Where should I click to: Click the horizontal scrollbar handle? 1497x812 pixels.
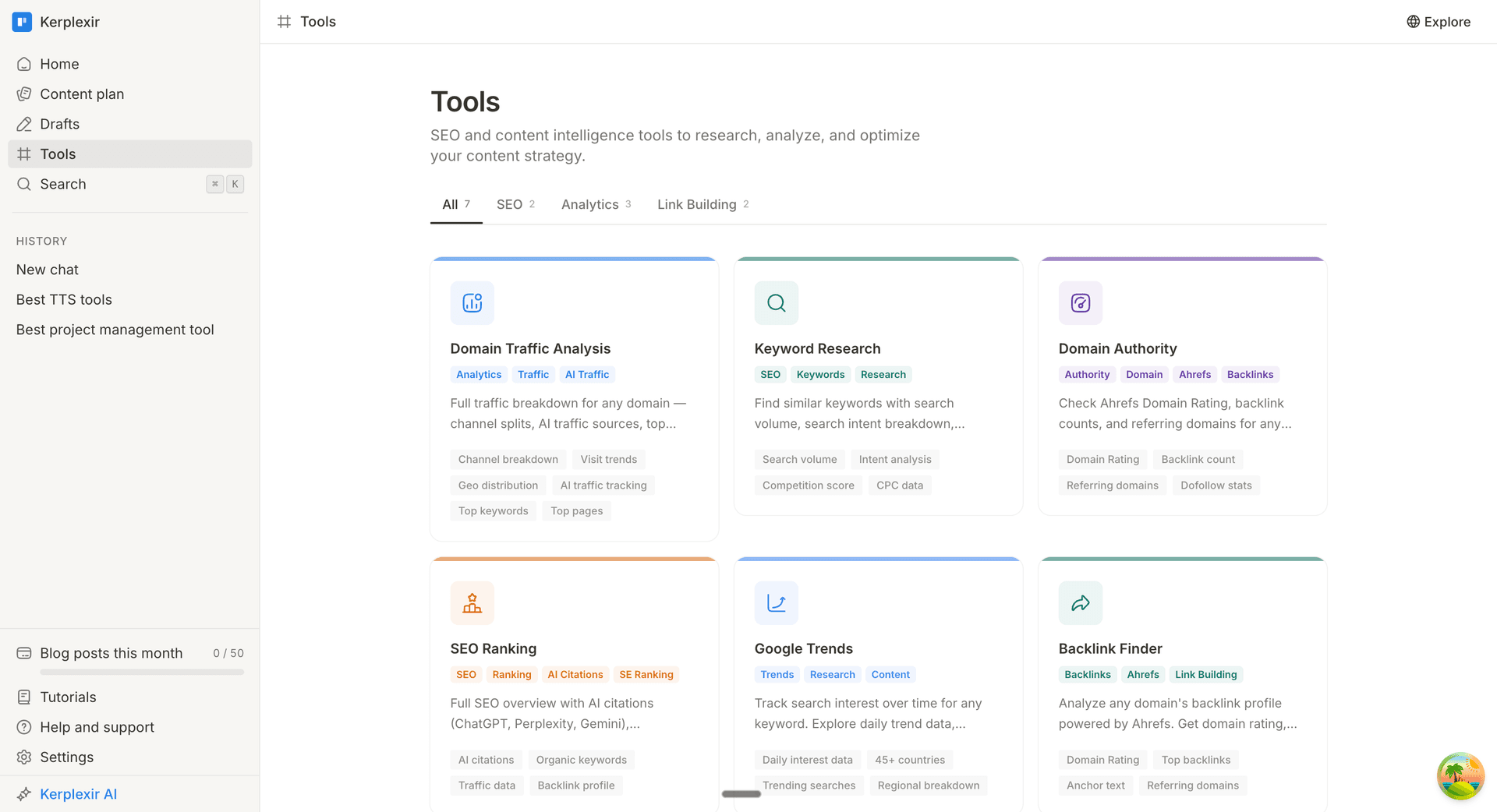click(x=740, y=794)
